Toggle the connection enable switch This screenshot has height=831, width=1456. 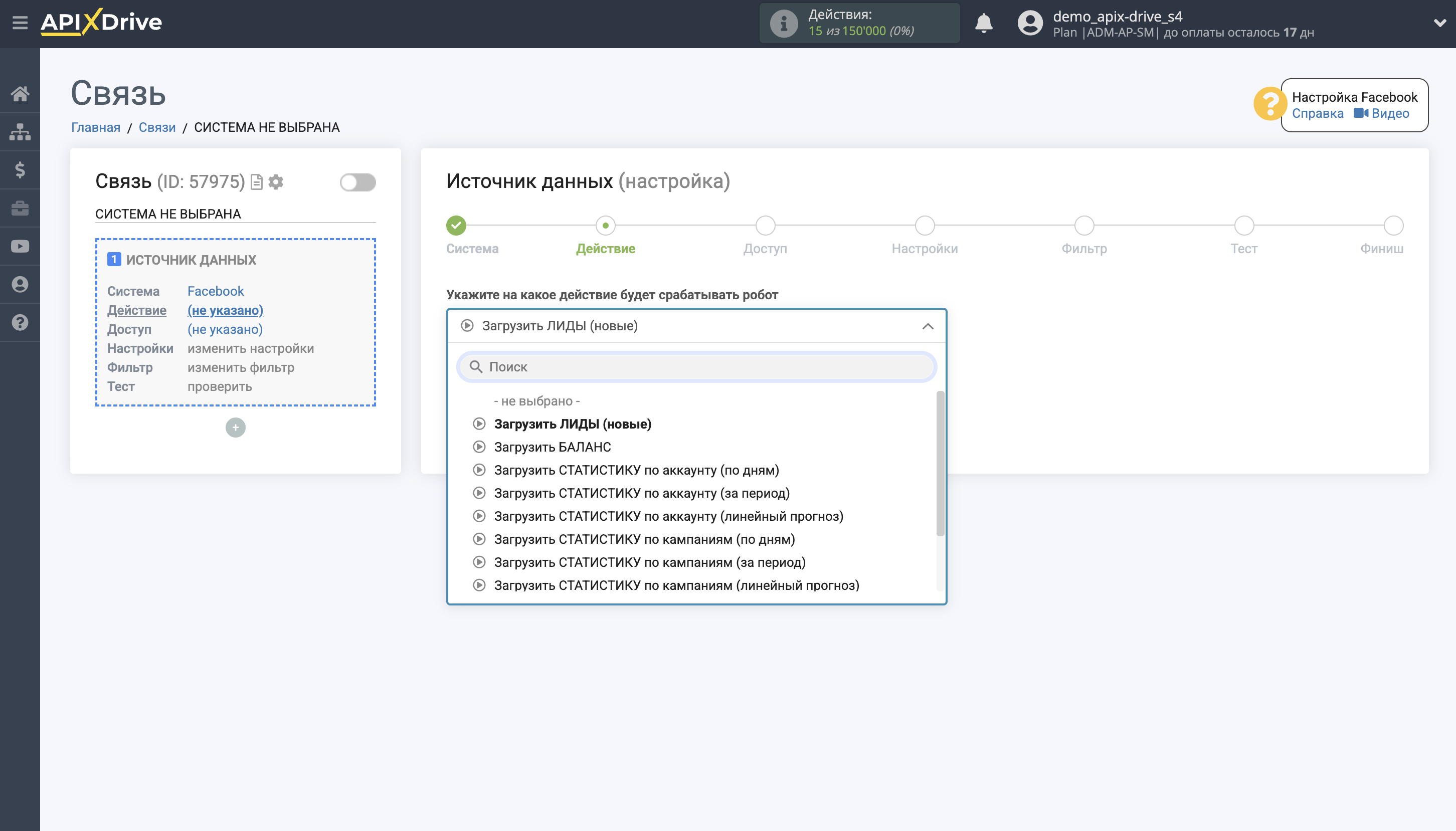(357, 182)
